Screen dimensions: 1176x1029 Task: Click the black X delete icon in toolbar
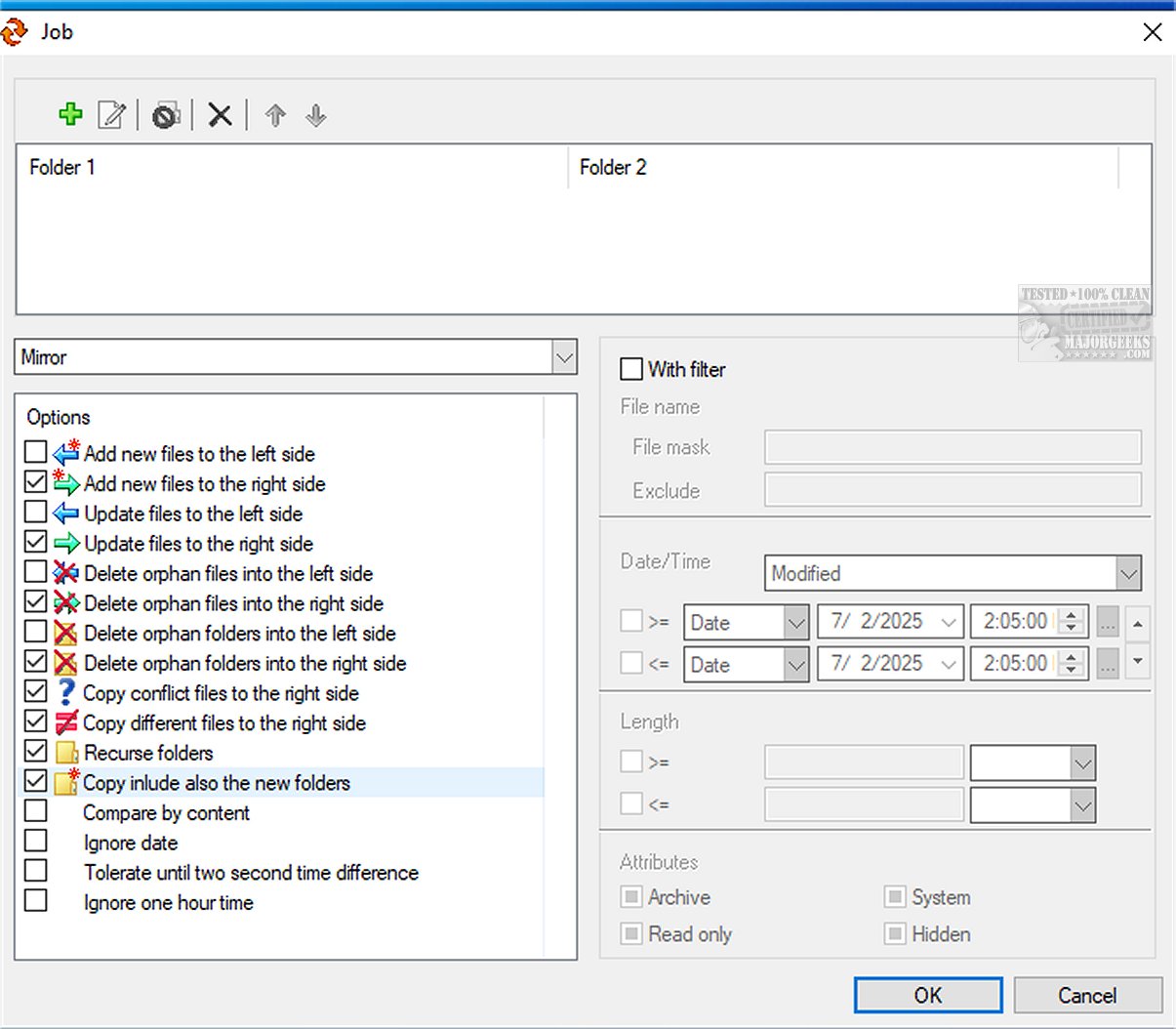220,115
